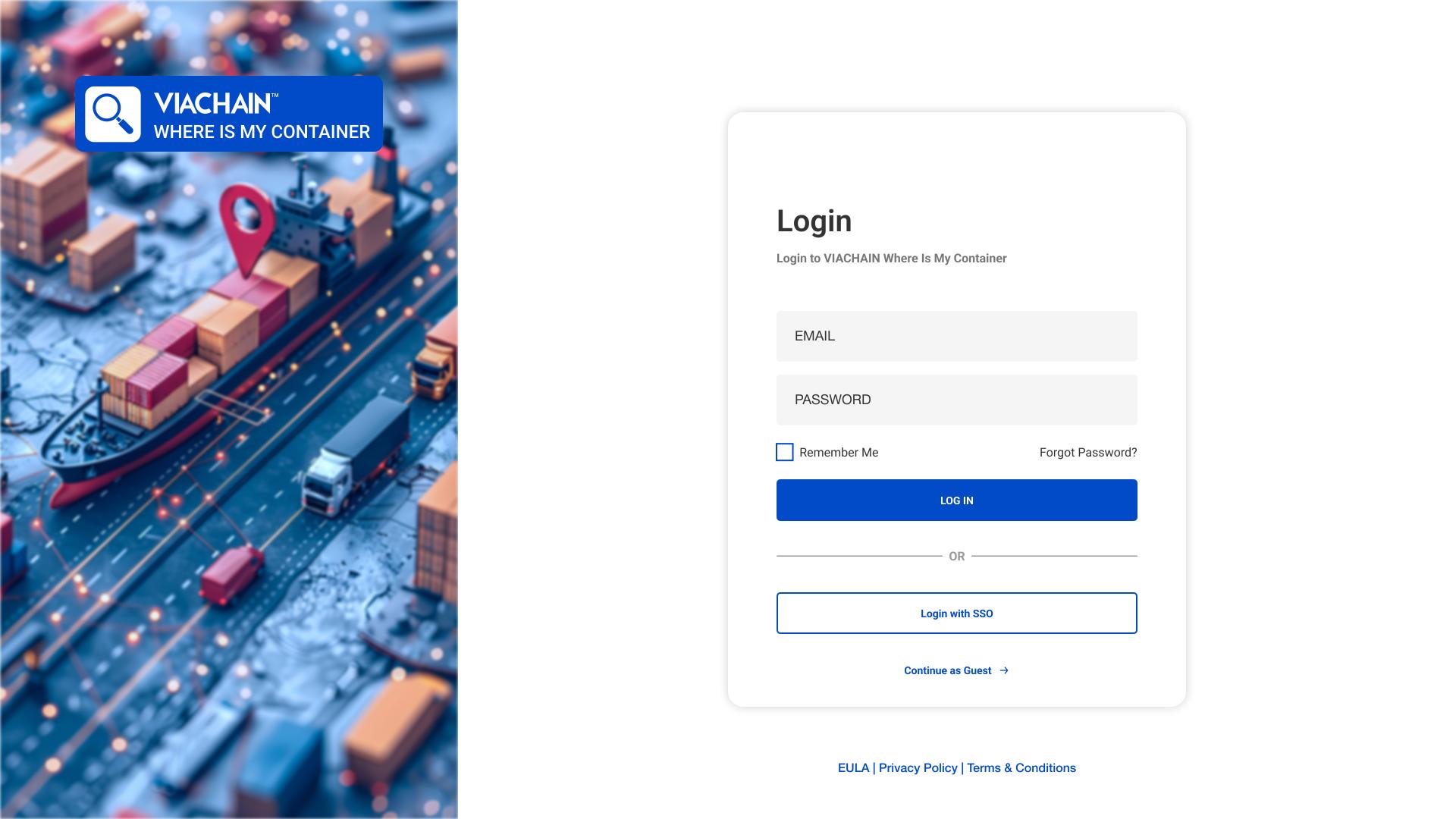The image size is (1456, 819).
Task: Open the EULA link
Action: [853, 768]
